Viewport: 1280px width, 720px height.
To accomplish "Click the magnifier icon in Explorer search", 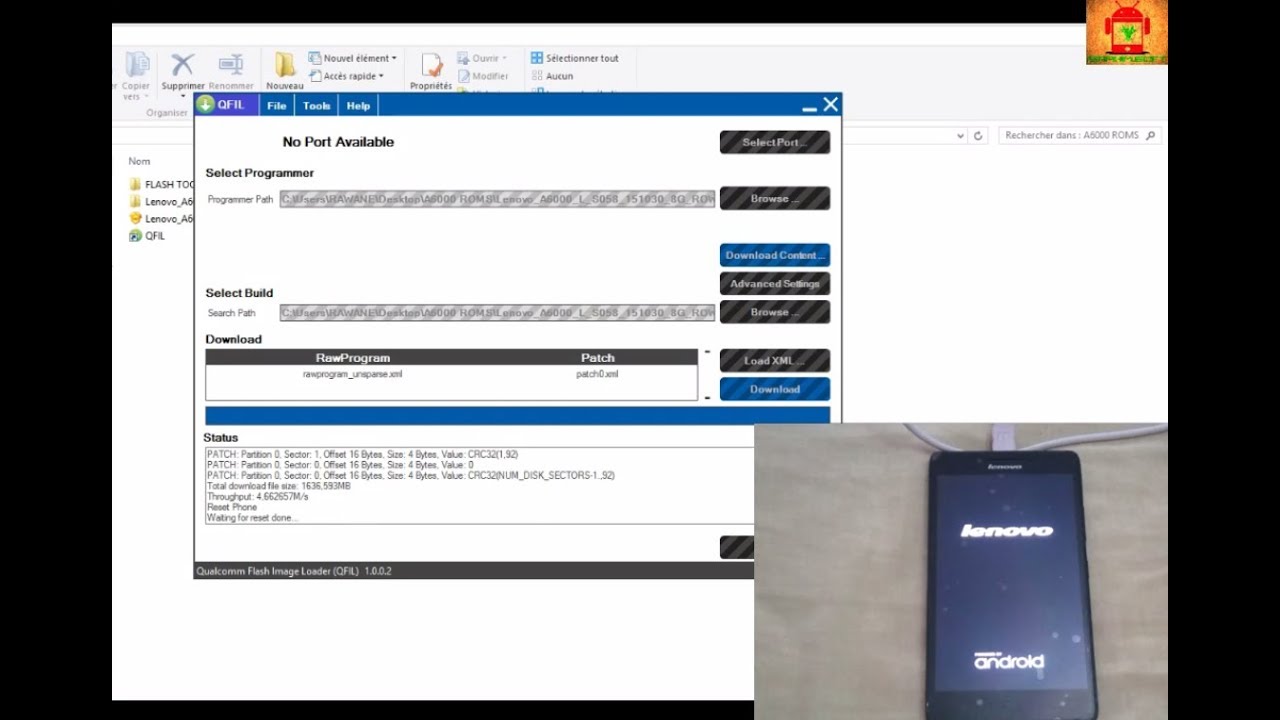I will coord(1150,135).
